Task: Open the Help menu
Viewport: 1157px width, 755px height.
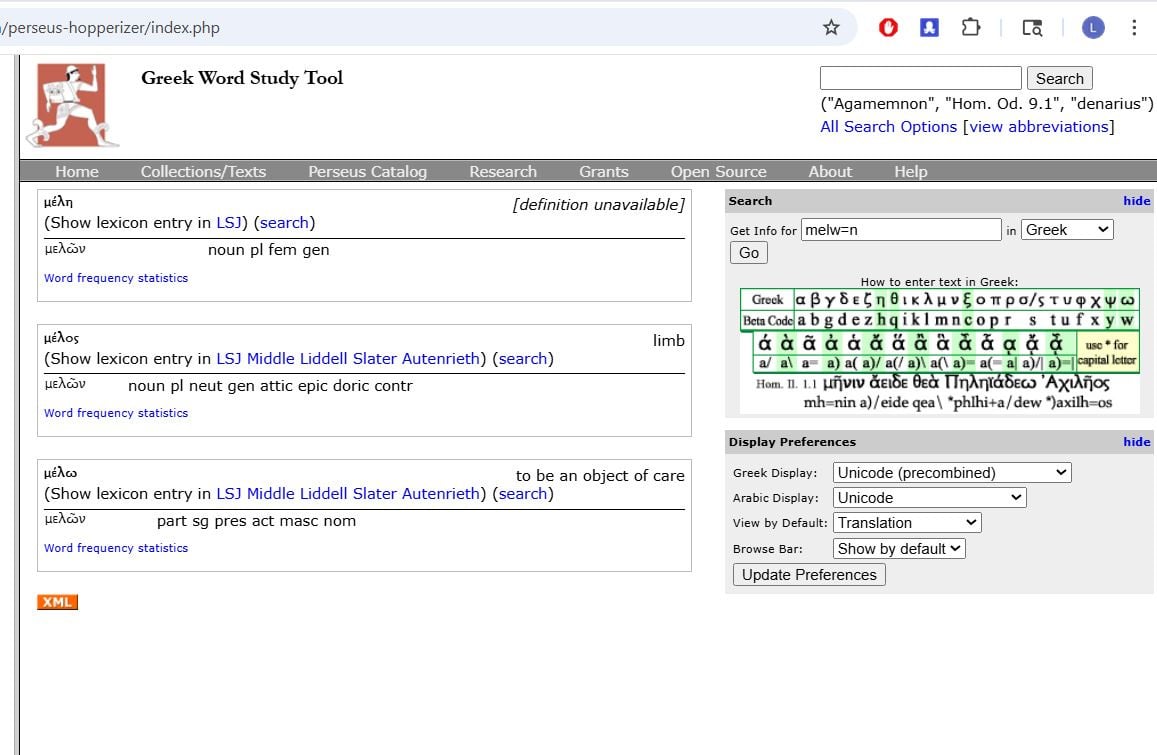Action: point(911,171)
